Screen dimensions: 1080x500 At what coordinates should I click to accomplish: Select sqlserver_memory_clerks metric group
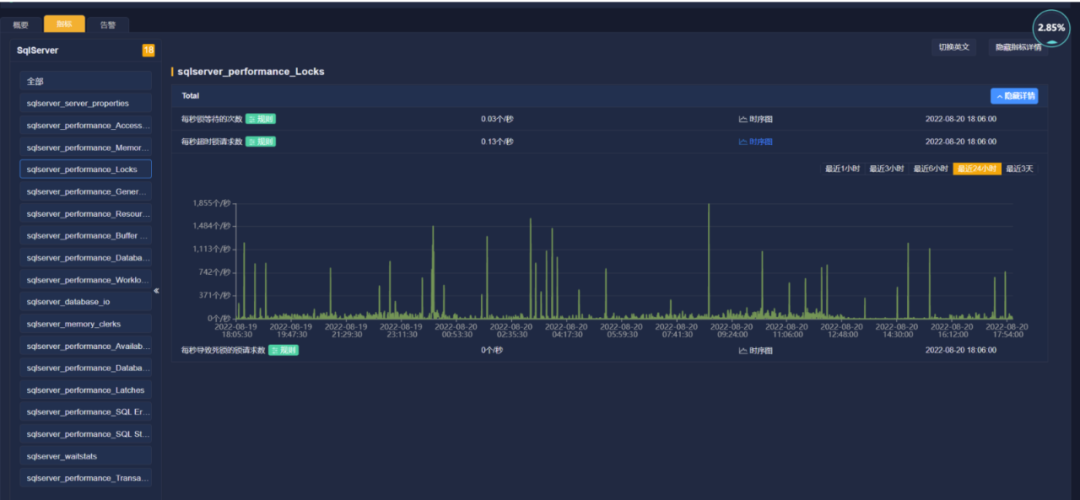point(85,324)
